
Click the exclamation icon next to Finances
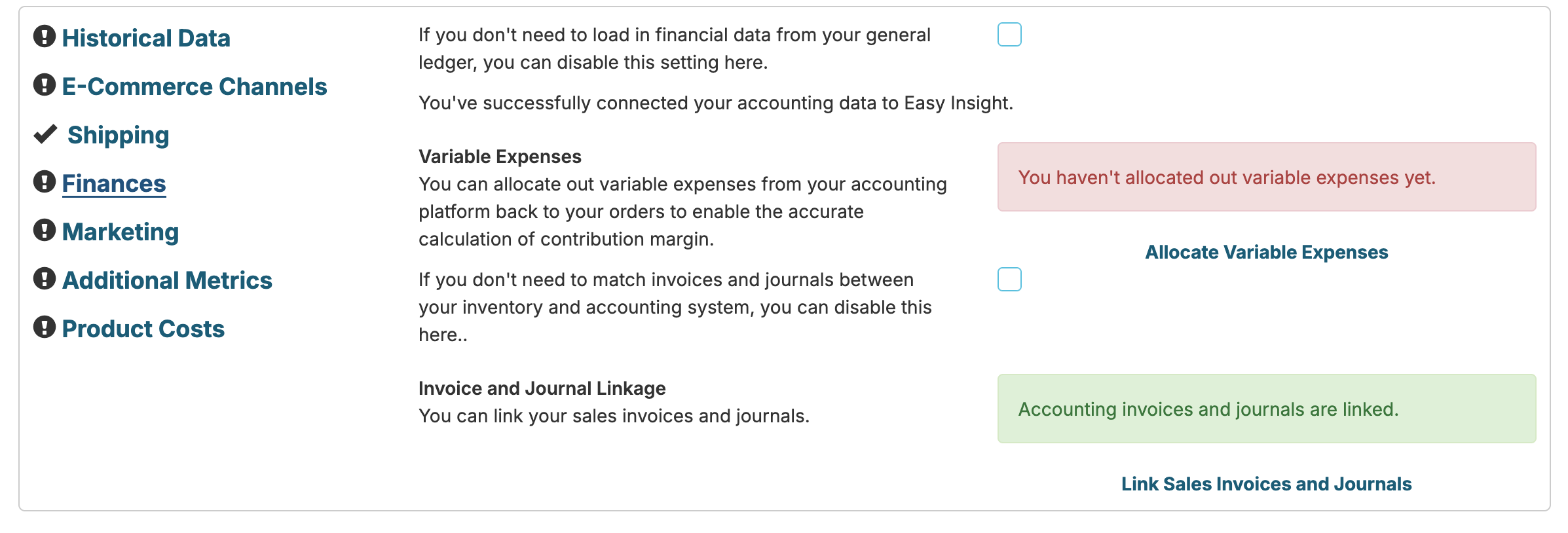pos(45,182)
